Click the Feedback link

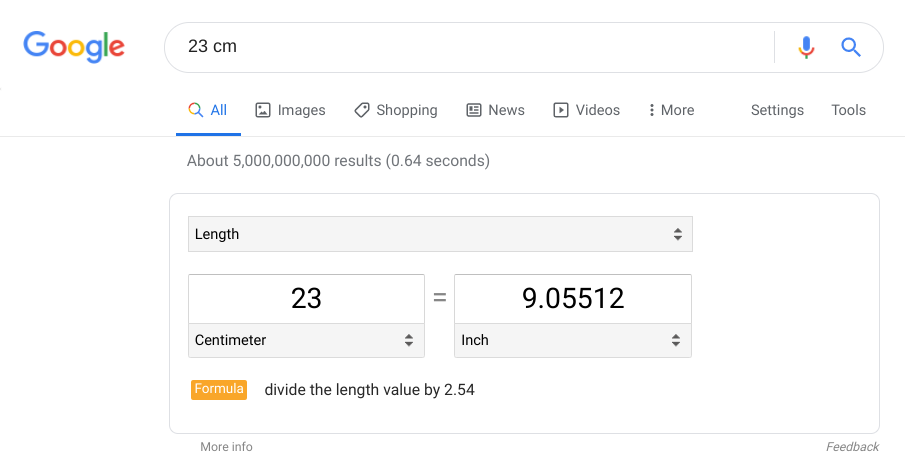point(852,447)
